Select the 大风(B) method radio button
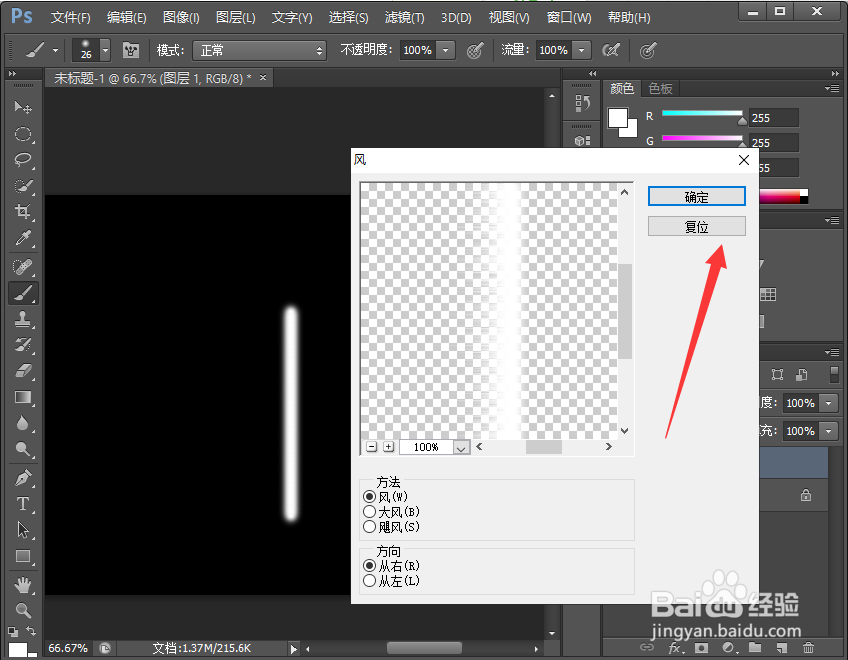Image resolution: width=848 pixels, height=660 pixels. (x=369, y=512)
